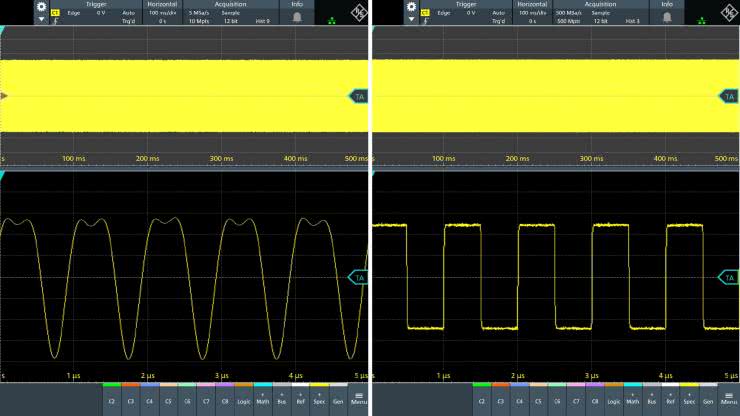The height and width of the screenshot is (416, 740).
Task: Click the Info bell icon on left screen
Action: pos(297,17)
